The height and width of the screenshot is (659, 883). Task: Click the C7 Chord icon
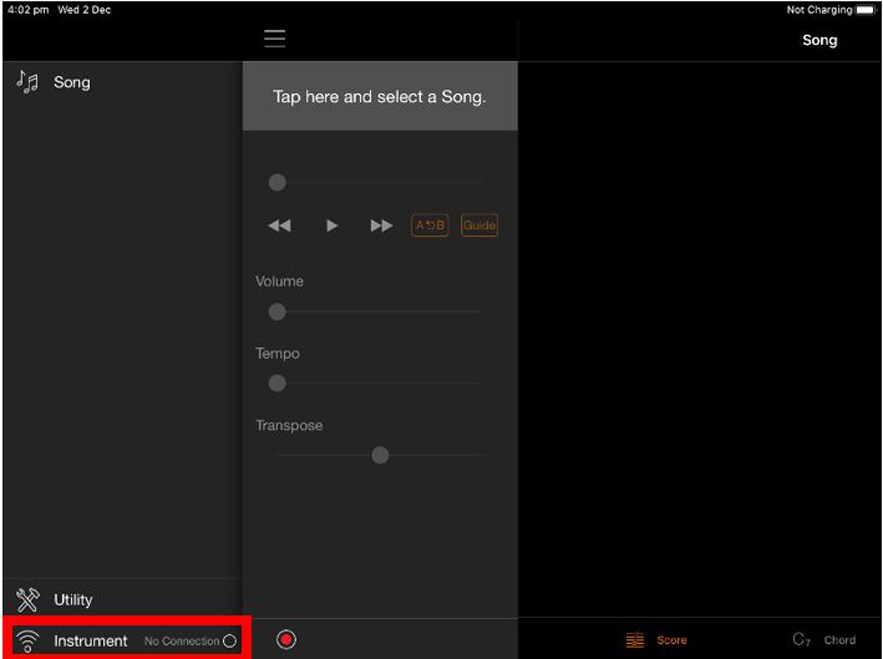point(801,640)
